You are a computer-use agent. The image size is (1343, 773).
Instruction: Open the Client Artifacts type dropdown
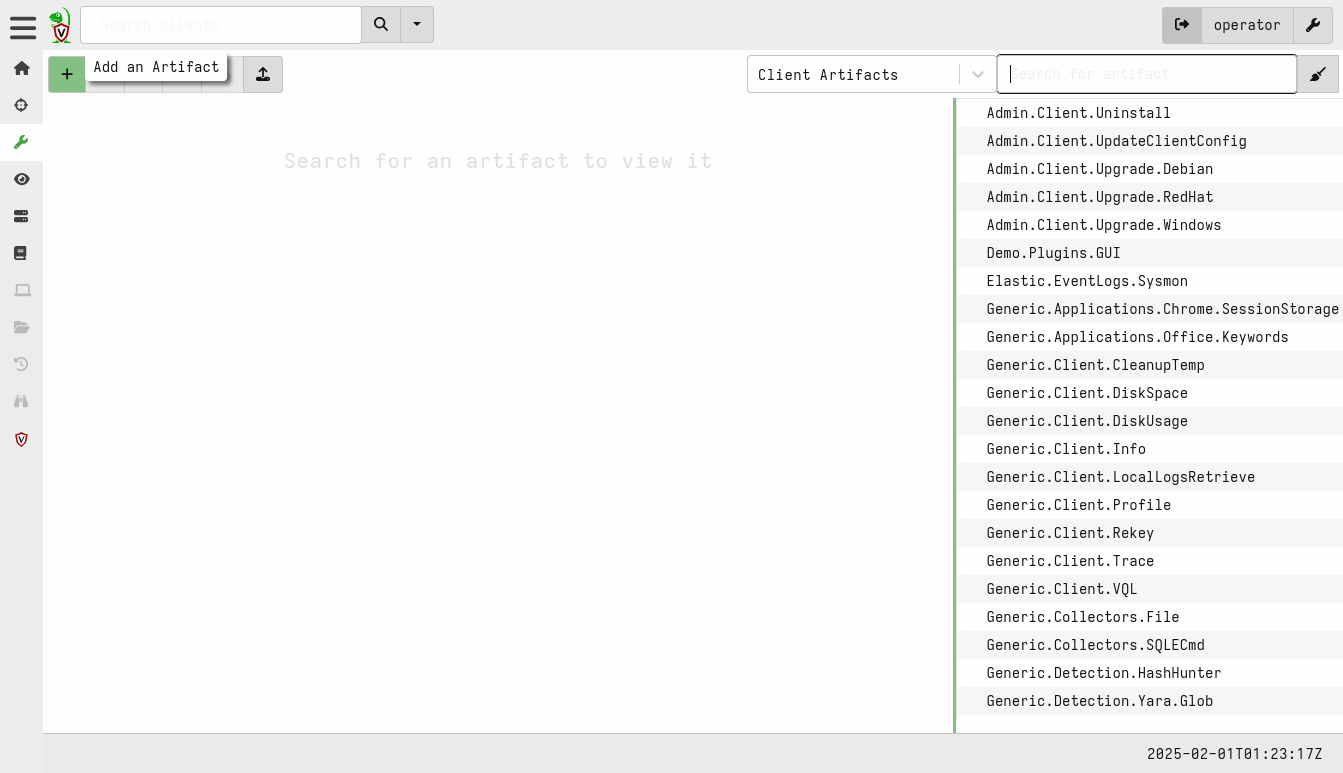pos(872,74)
